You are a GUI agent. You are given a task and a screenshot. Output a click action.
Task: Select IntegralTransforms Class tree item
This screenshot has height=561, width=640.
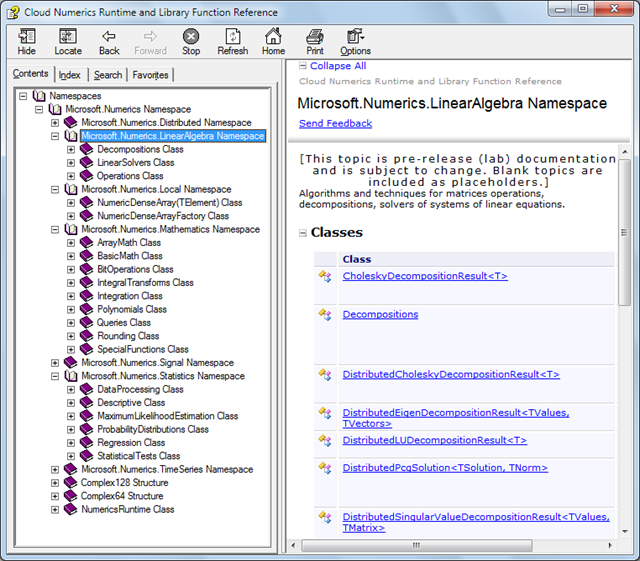point(145,283)
